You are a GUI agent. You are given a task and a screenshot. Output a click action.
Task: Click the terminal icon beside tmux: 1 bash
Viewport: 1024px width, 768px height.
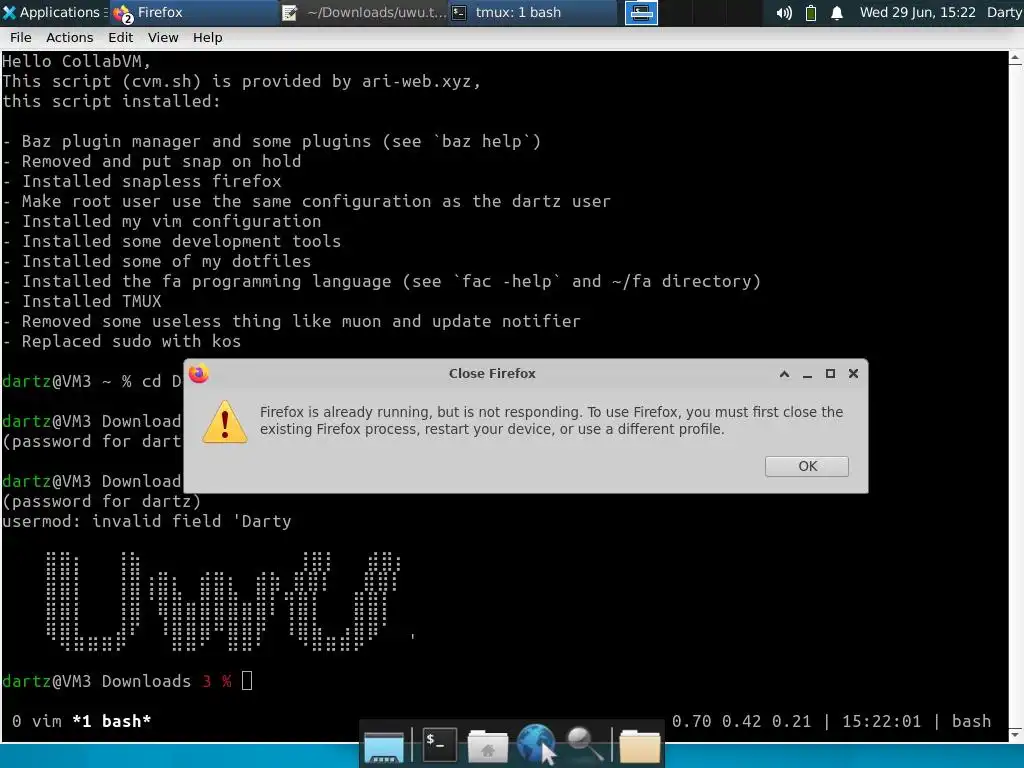460,13
